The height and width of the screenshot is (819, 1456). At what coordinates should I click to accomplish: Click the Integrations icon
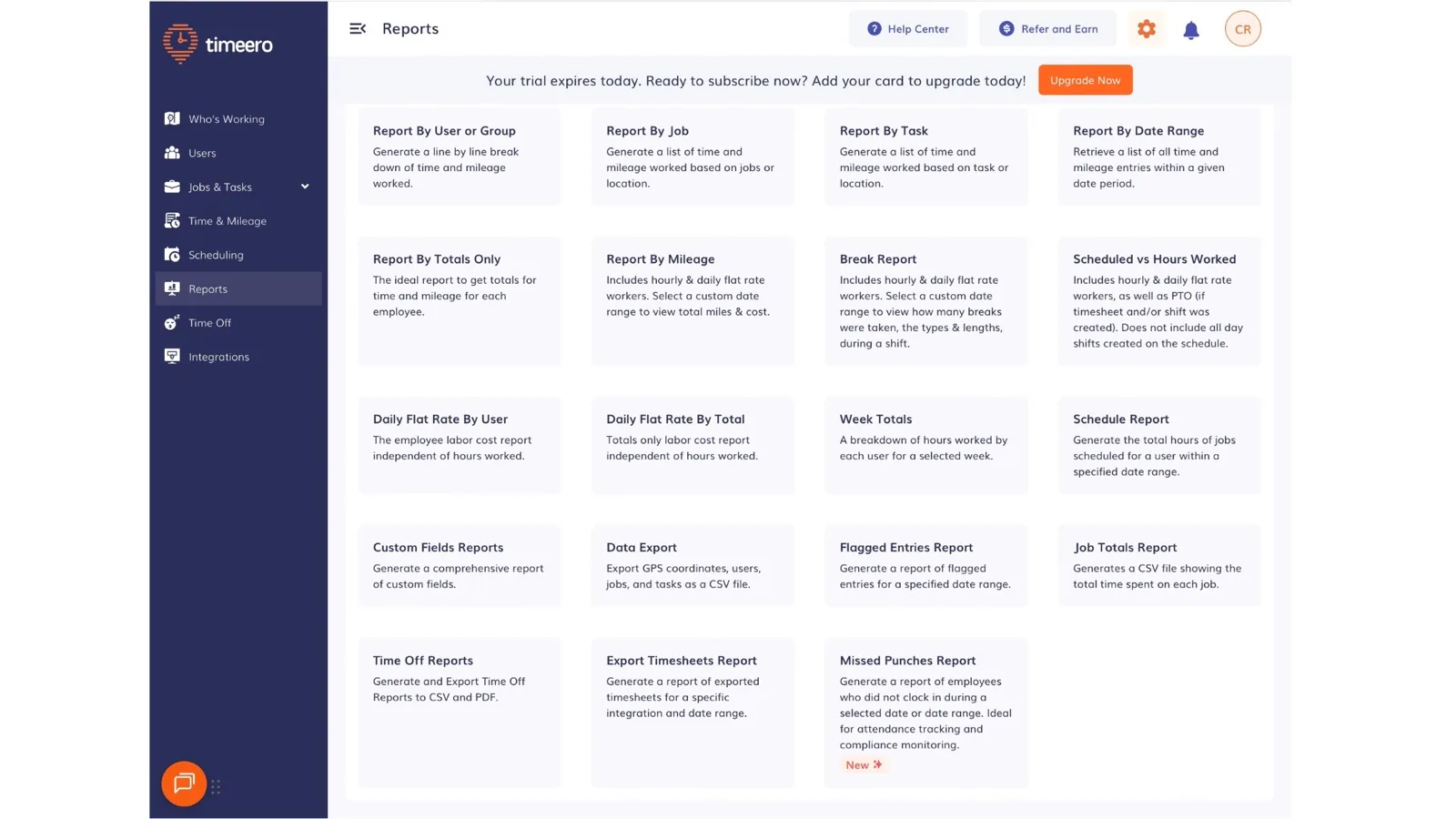coord(172,357)
